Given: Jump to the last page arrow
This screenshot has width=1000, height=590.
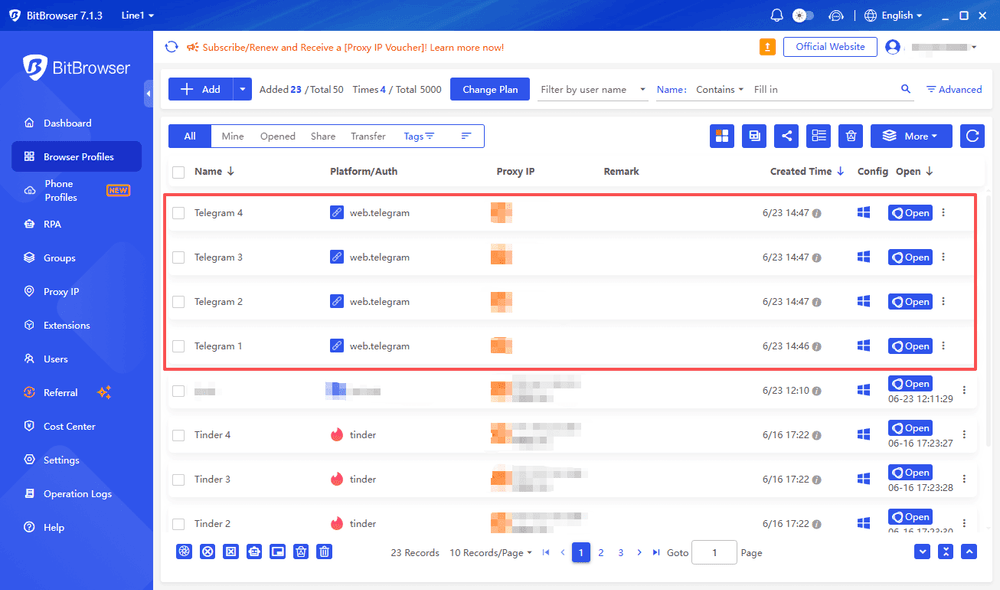Looking at the screenshot, I should (x=656, y=552).
